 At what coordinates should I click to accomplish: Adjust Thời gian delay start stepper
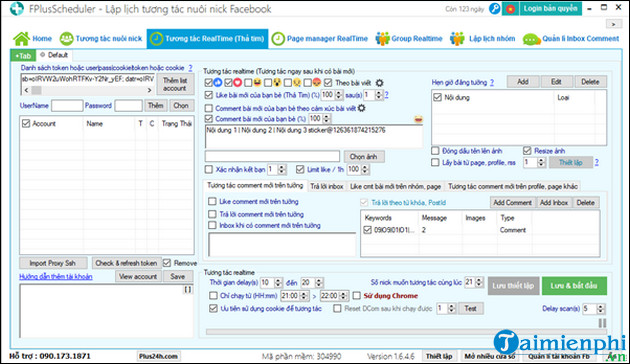pyautogui.click(x=278, y=283)
